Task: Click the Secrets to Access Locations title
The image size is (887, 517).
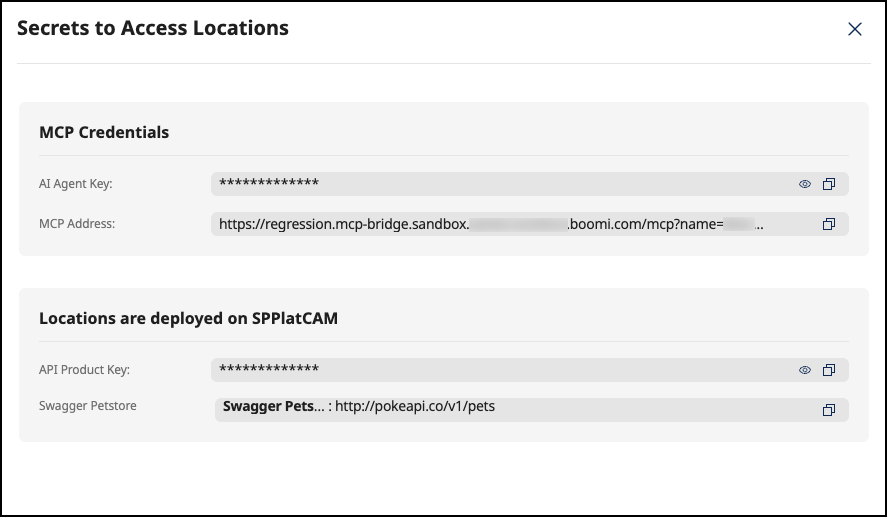Action: coord(153,28)
